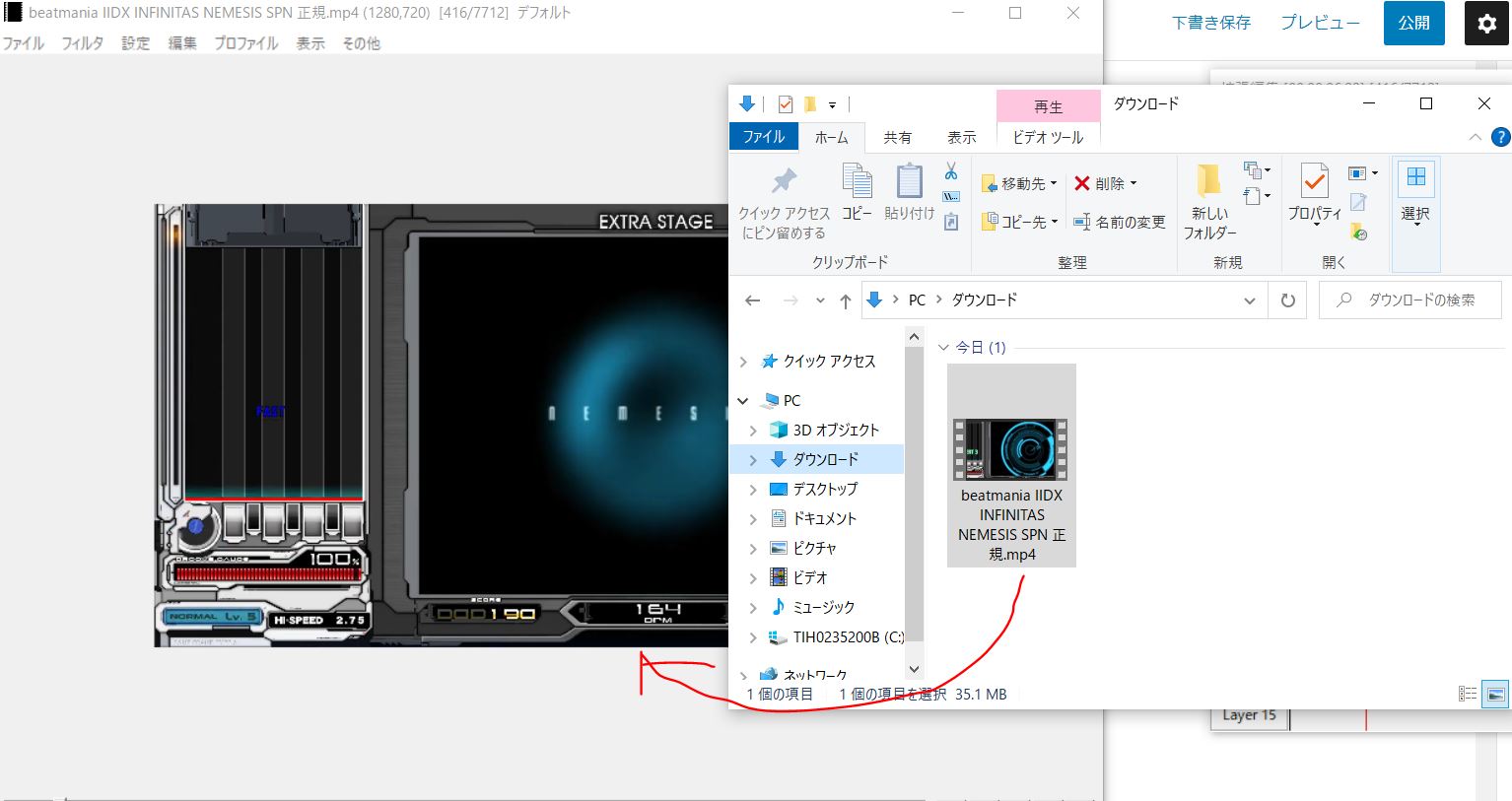Collapse the PC tree node

coord(743,400)
